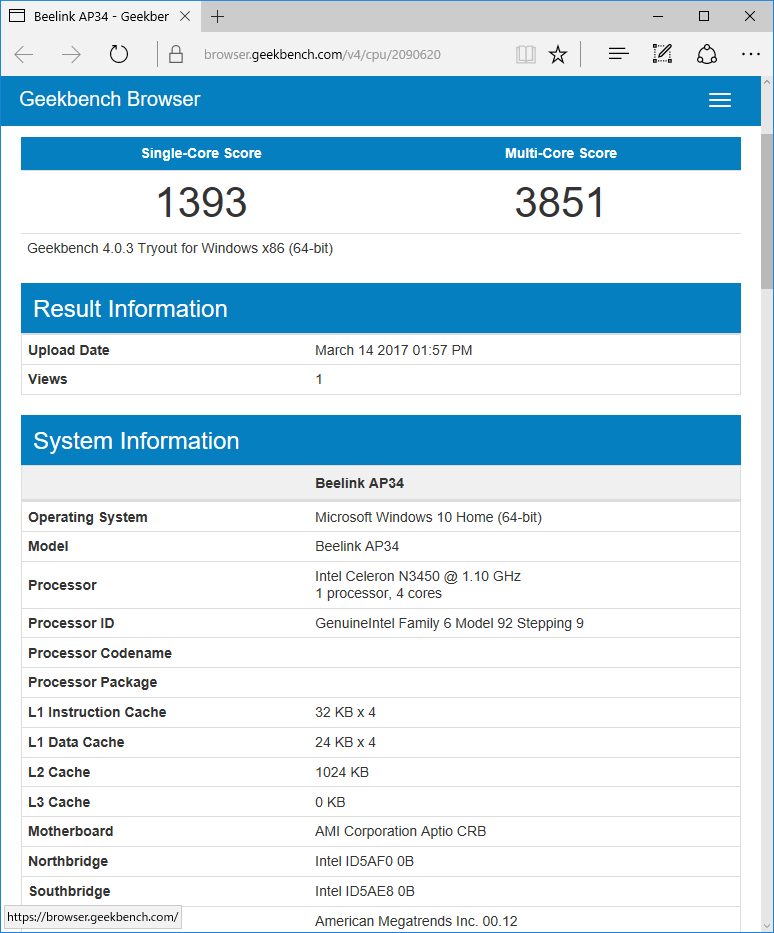Click the Result Information header
Viewport: 774px width, 933px height.
click(381, 308)
